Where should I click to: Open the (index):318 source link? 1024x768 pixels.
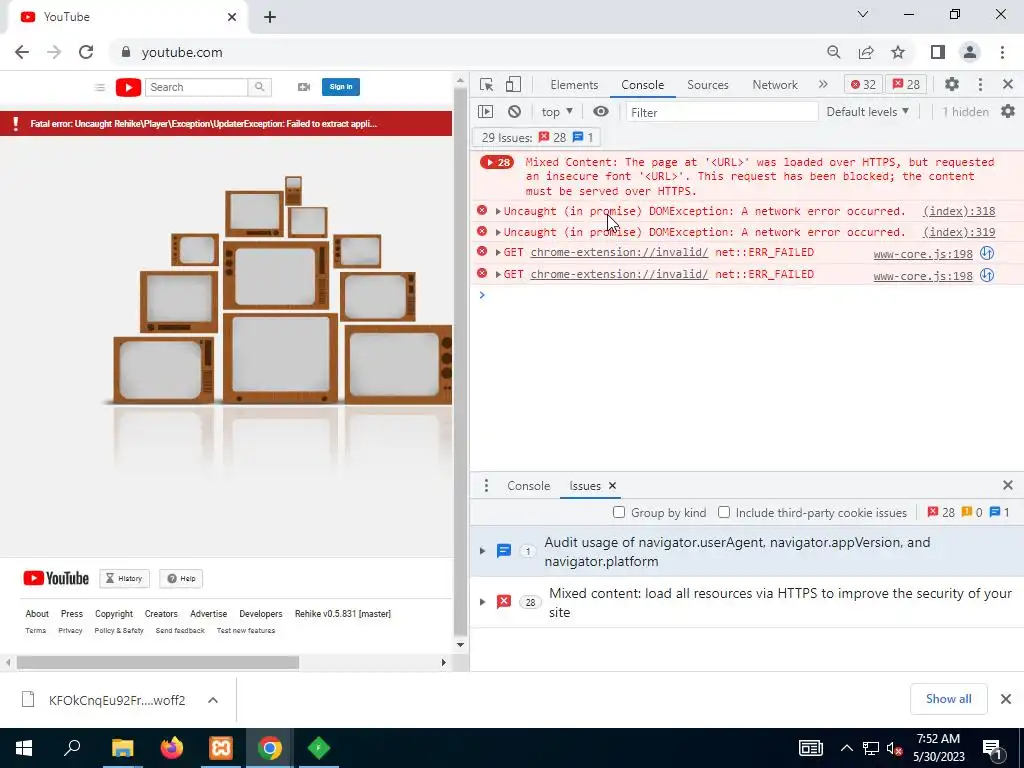click(959, 211)
